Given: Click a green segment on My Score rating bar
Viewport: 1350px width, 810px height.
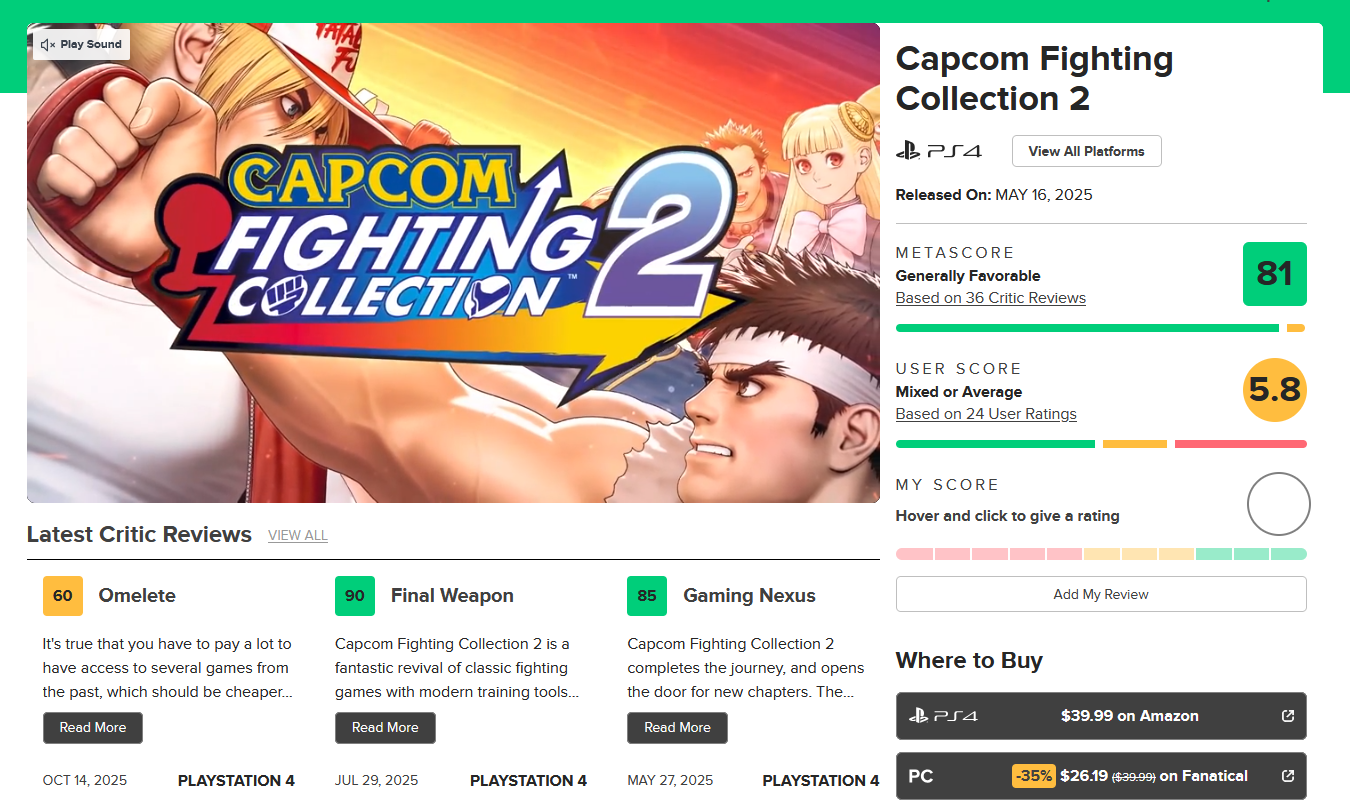Looking at the screenshot, I should click(1251, 554).
